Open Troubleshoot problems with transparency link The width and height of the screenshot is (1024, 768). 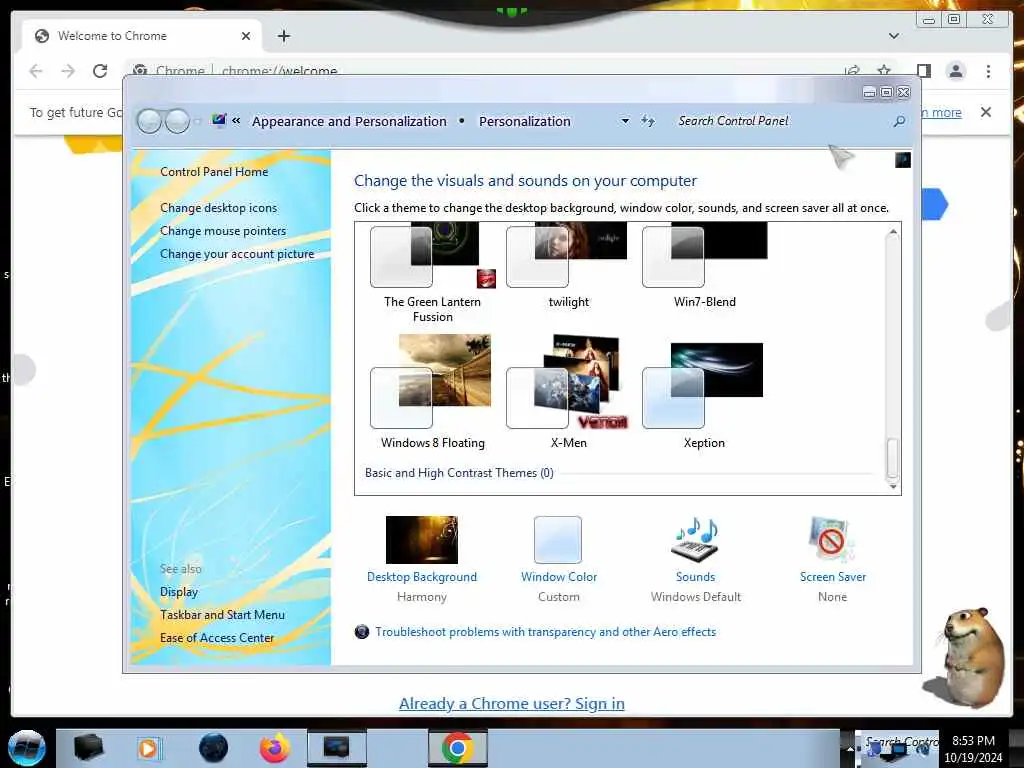(545, 632)
